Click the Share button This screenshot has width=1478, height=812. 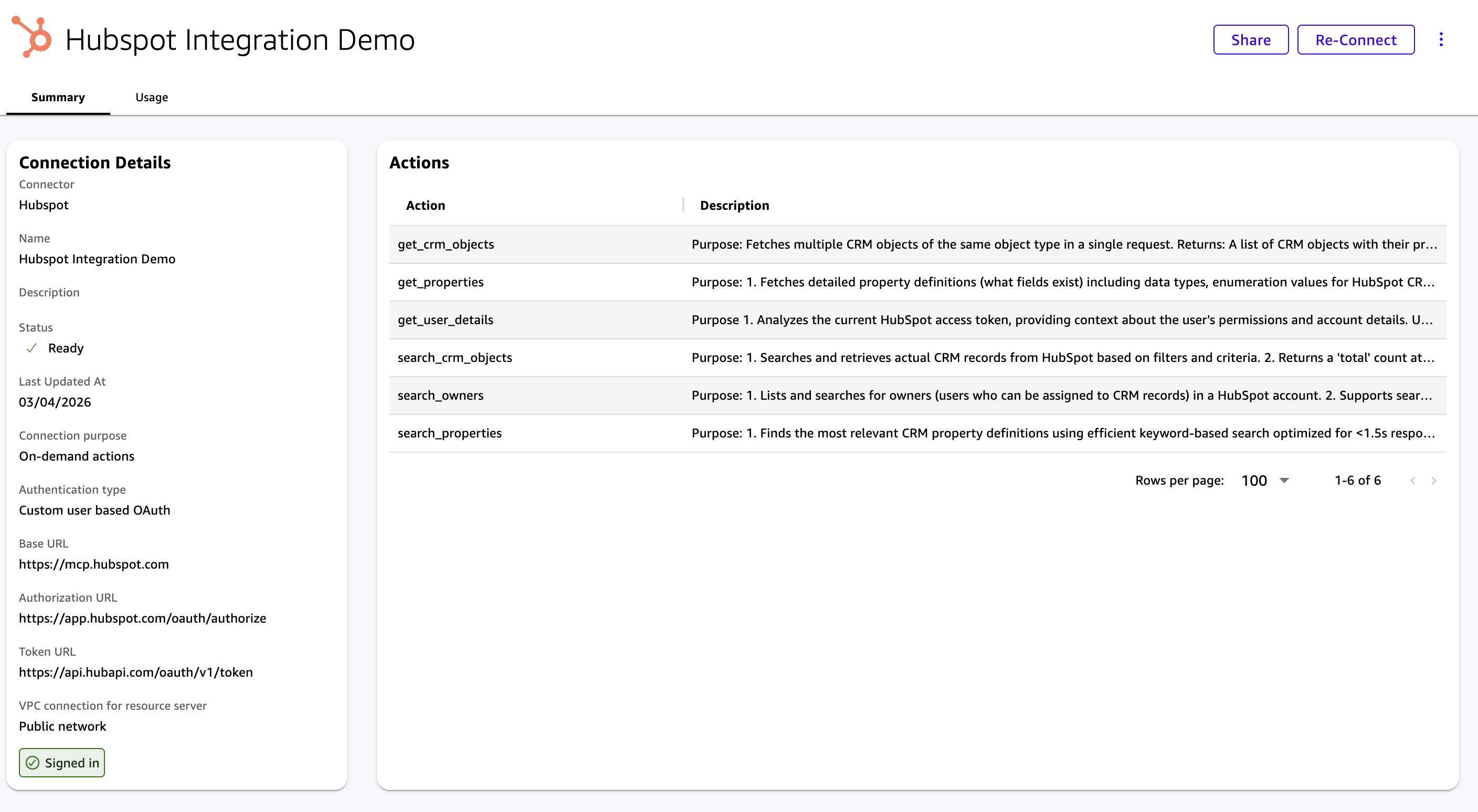pyautogui.click(x=1250, y=39)
